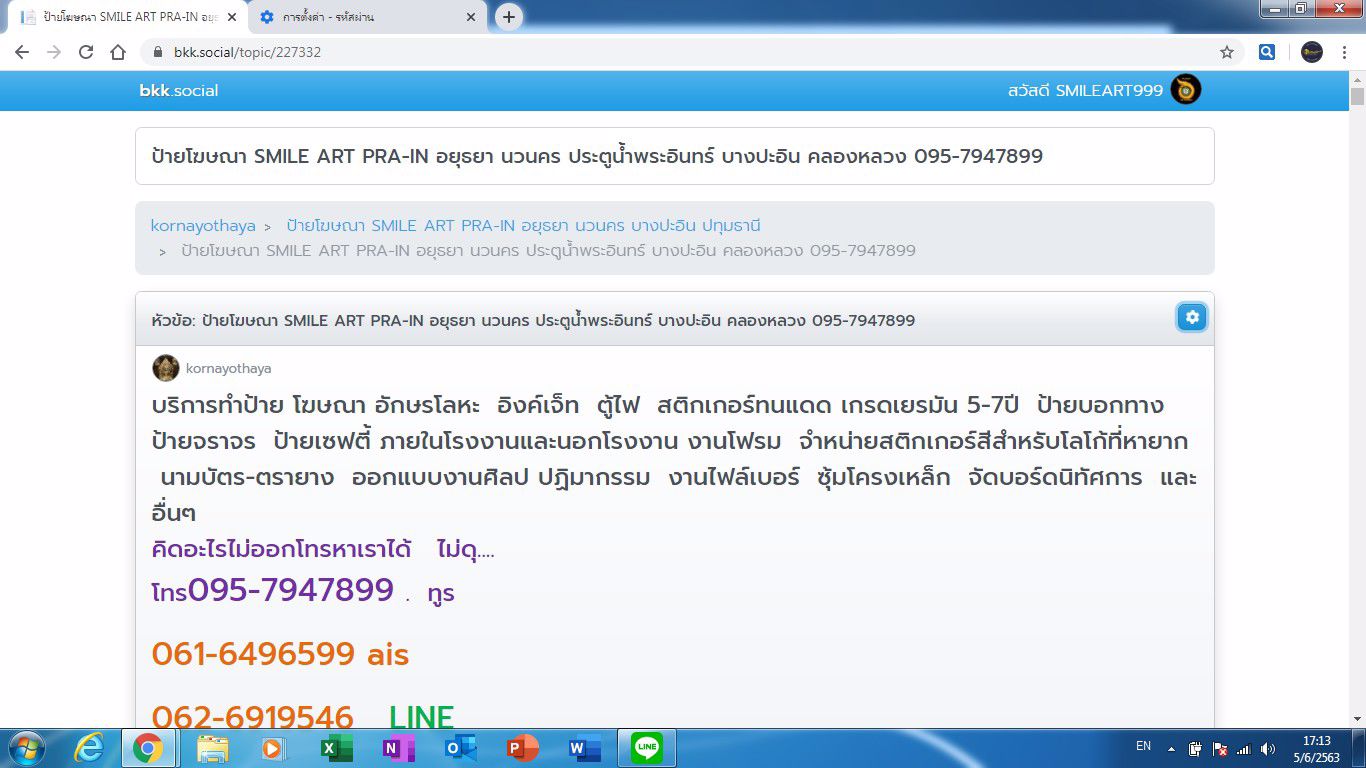Viewport: 1366px width, 768px height.
Task: Reload the page with the refresh icon
Action: click(x=86, y=52)
